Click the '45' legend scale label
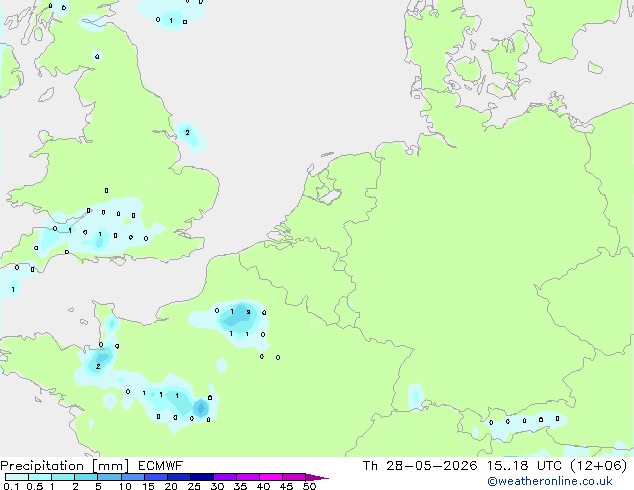Screen dimensions: 634x490 coord(286,486)
